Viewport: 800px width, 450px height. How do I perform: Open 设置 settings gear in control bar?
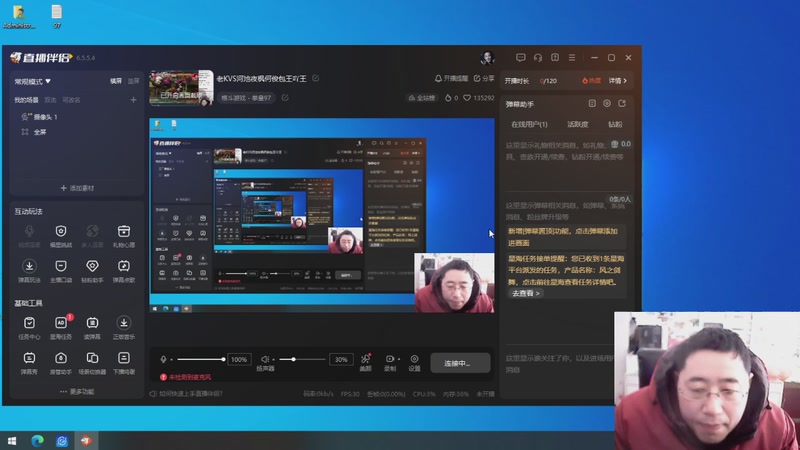(414, 362)
